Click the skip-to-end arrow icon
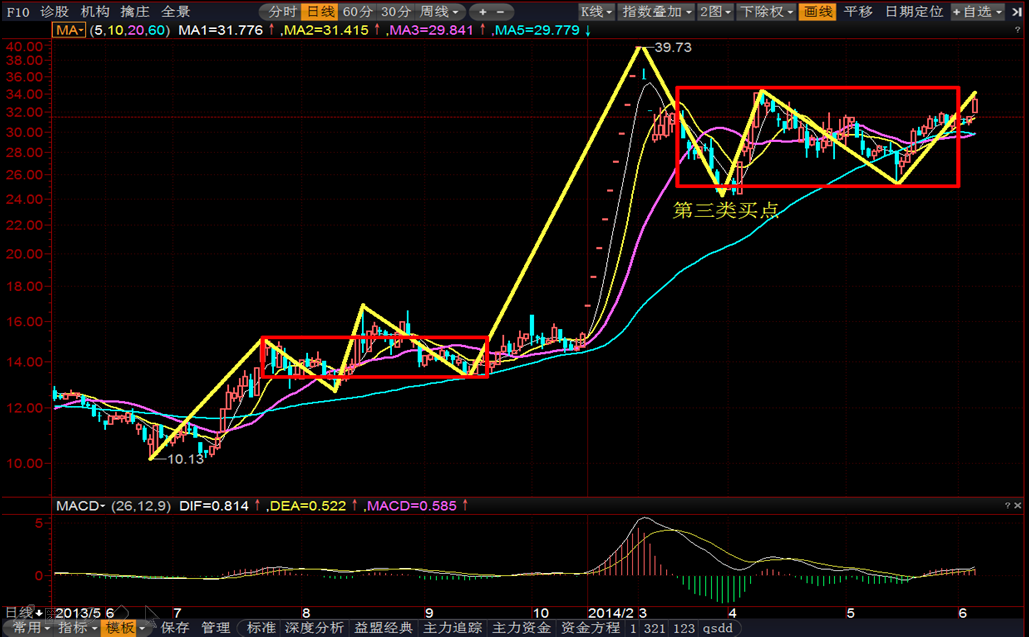The width and height of the screenshot is (1029, 637). pos(1017,12)
